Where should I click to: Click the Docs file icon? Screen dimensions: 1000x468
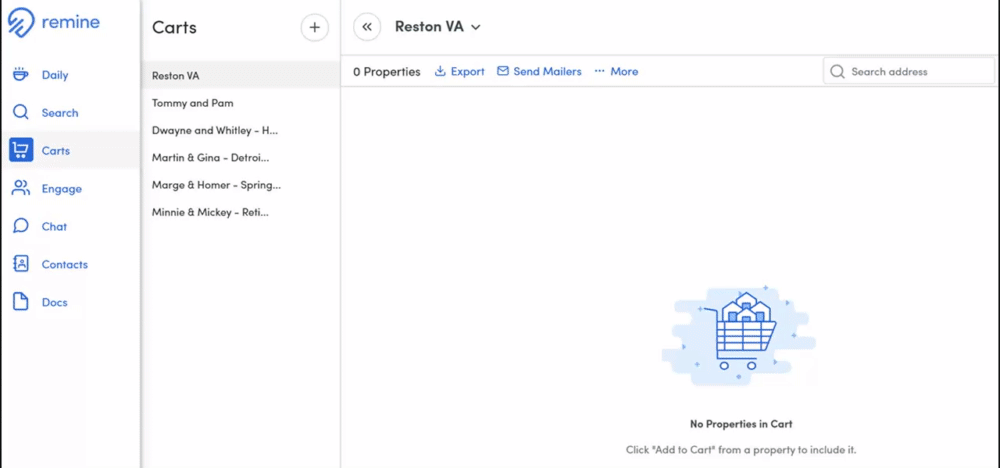pos(21,302)
